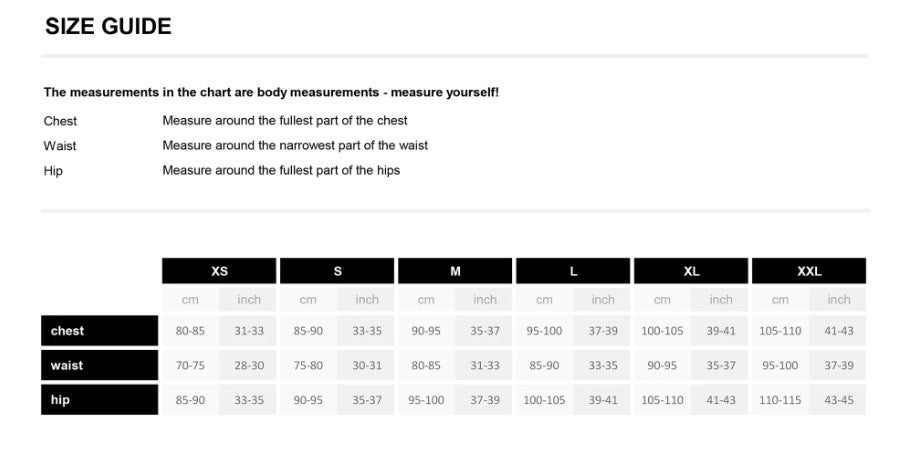Image resolution: width=907 pixels, height=456 pixels.
Task: Click the waist cm value for S
Action: tap(308, 366)
